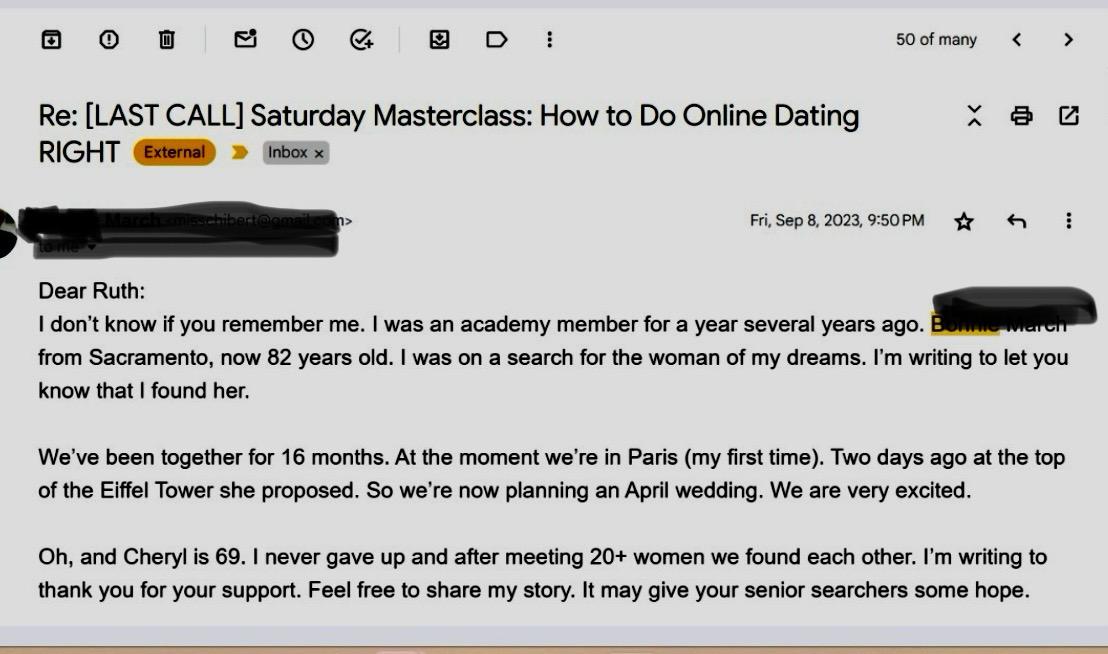Mark this email as unread
Screen dimensions: 1108x654
245,39
